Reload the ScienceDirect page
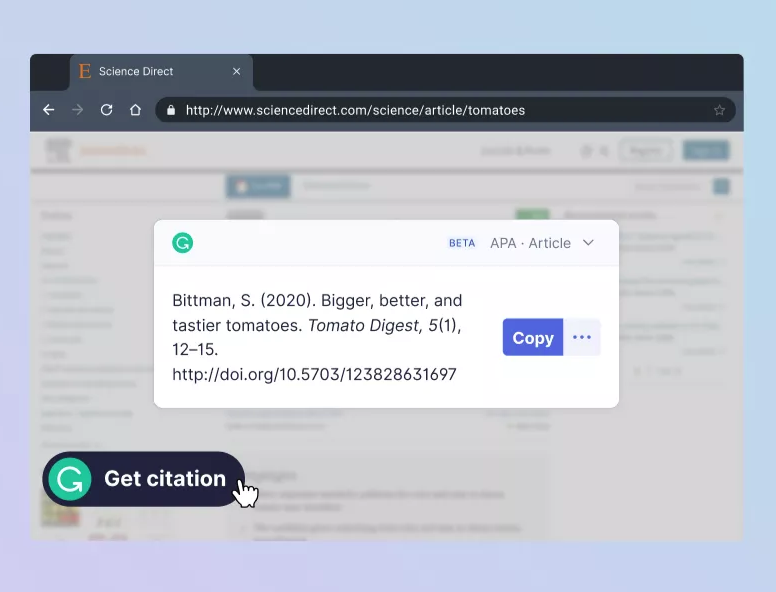 coord(106,110)
